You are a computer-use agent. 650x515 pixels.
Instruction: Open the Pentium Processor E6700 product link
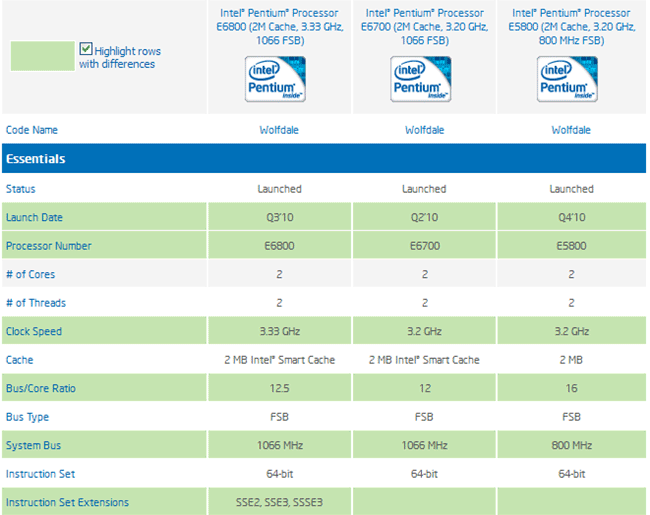tap(424, 28)
